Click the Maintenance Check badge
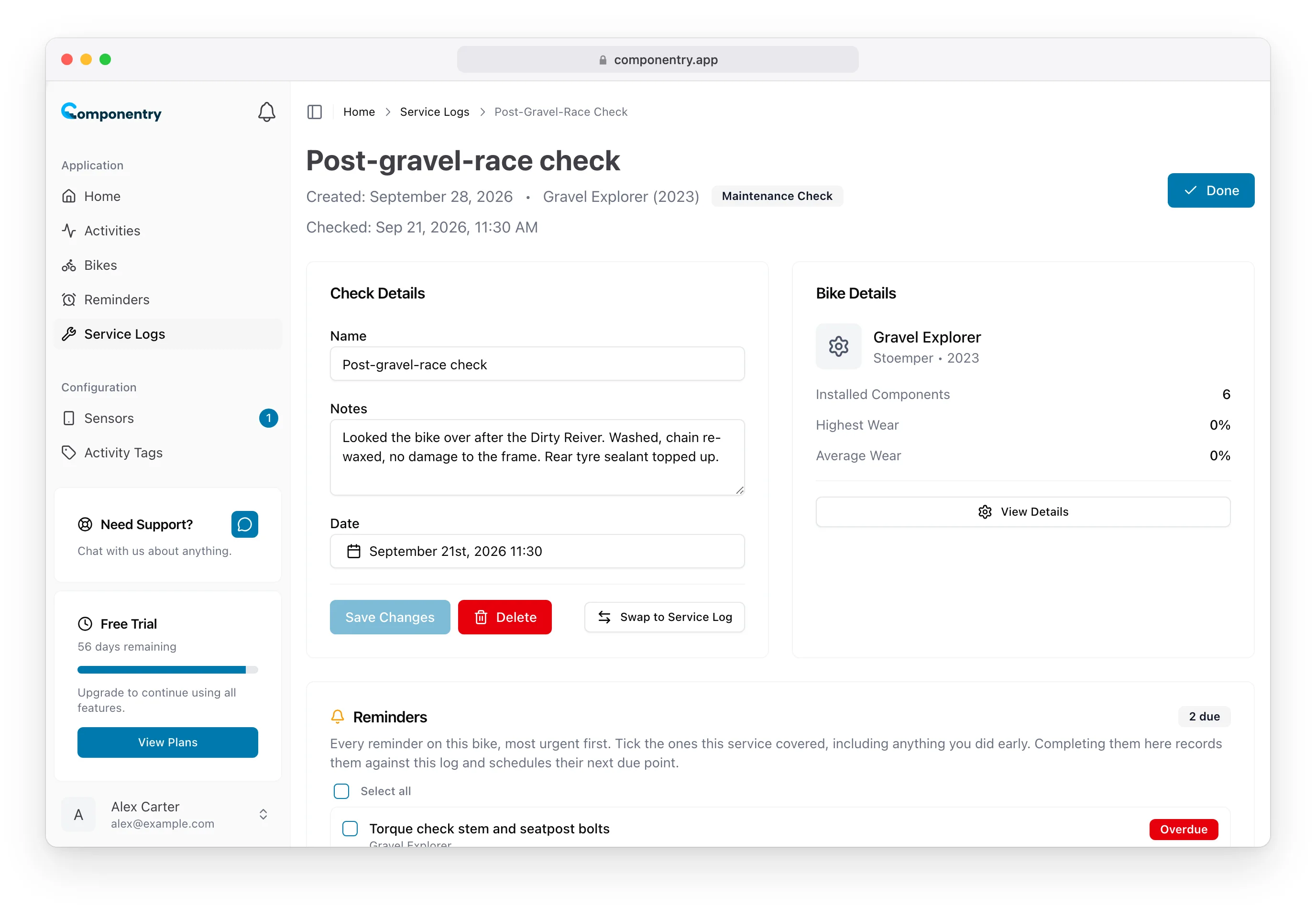 point(777,196)
